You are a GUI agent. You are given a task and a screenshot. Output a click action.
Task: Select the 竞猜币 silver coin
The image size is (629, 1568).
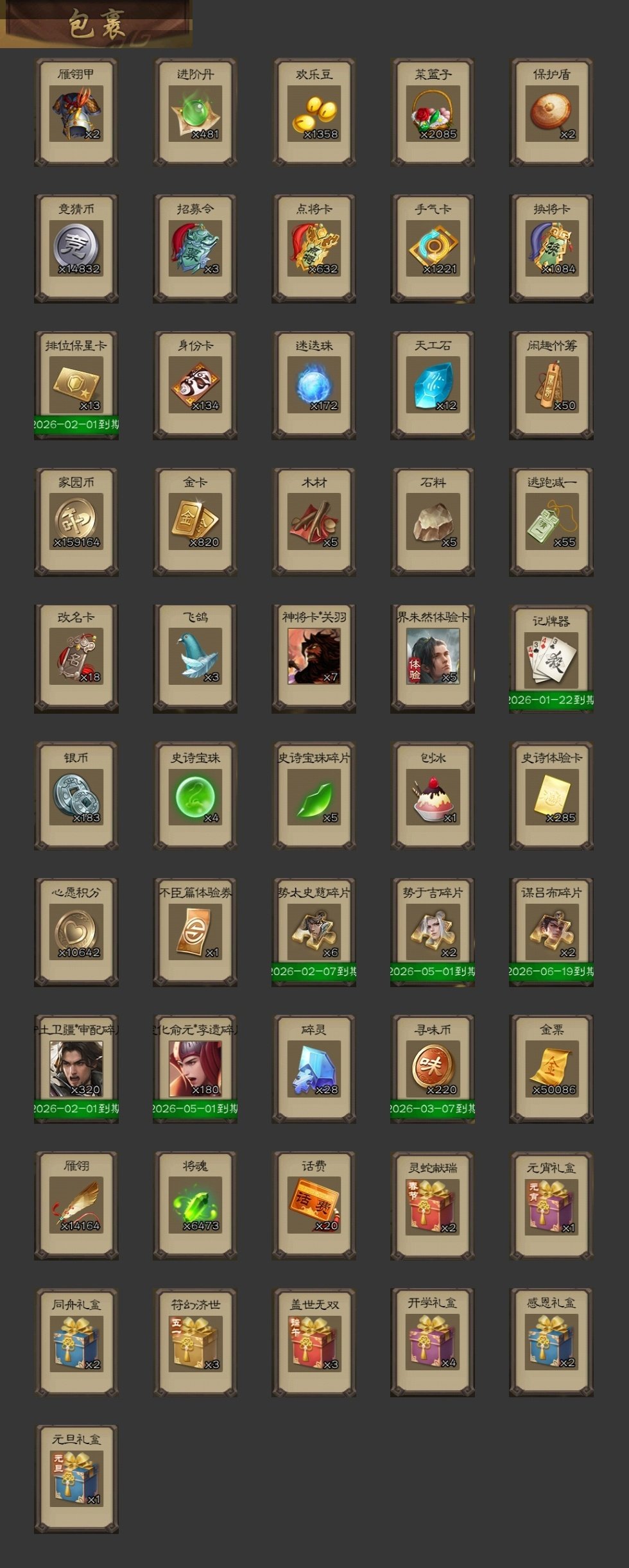pos(76,248)
